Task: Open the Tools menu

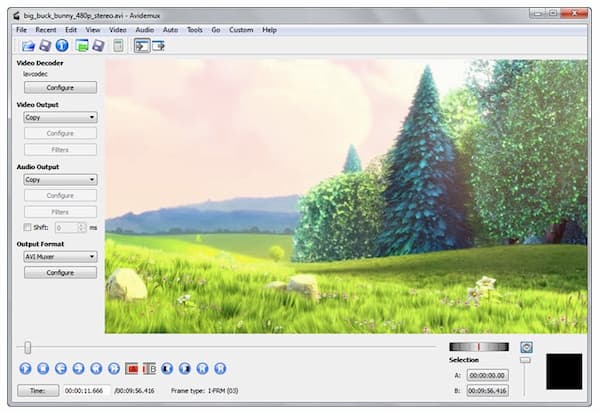Action: click(194, 30)
